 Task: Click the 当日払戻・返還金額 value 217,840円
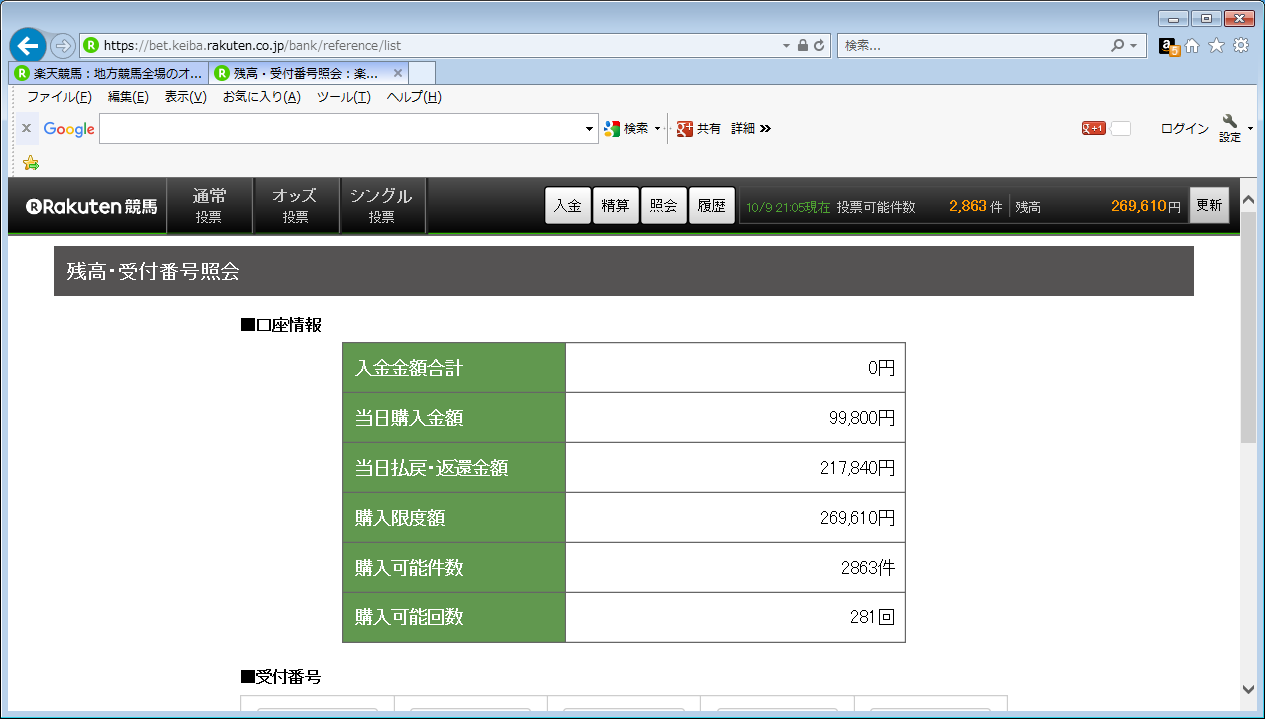click(857, 467)
